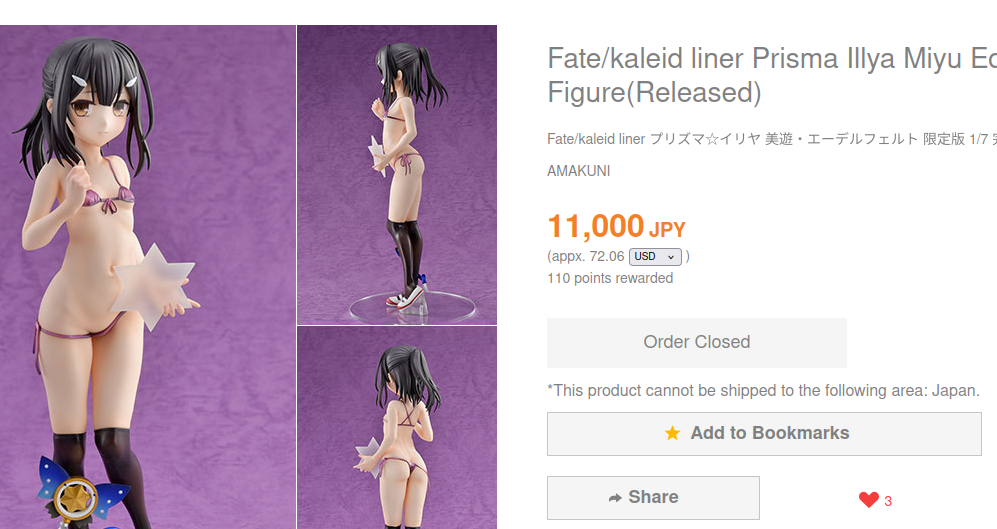Select the Japanese product name text
Screen dimensions: 997x529
click(x=772, y=139)
